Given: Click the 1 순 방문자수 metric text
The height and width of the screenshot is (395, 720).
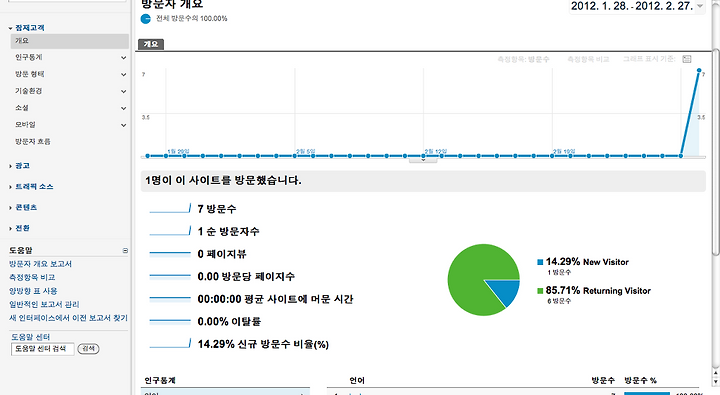Looking at the screenshot, I should click(x=228, y=231).
